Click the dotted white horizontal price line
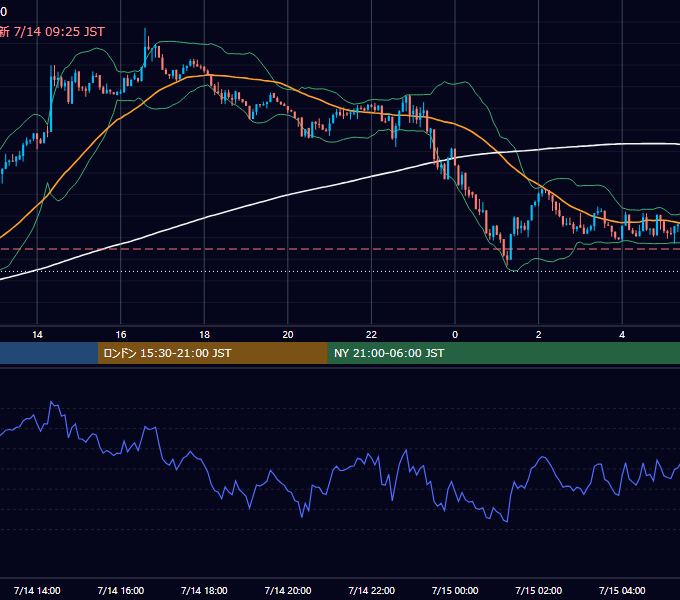 click(x=340, y=272)
